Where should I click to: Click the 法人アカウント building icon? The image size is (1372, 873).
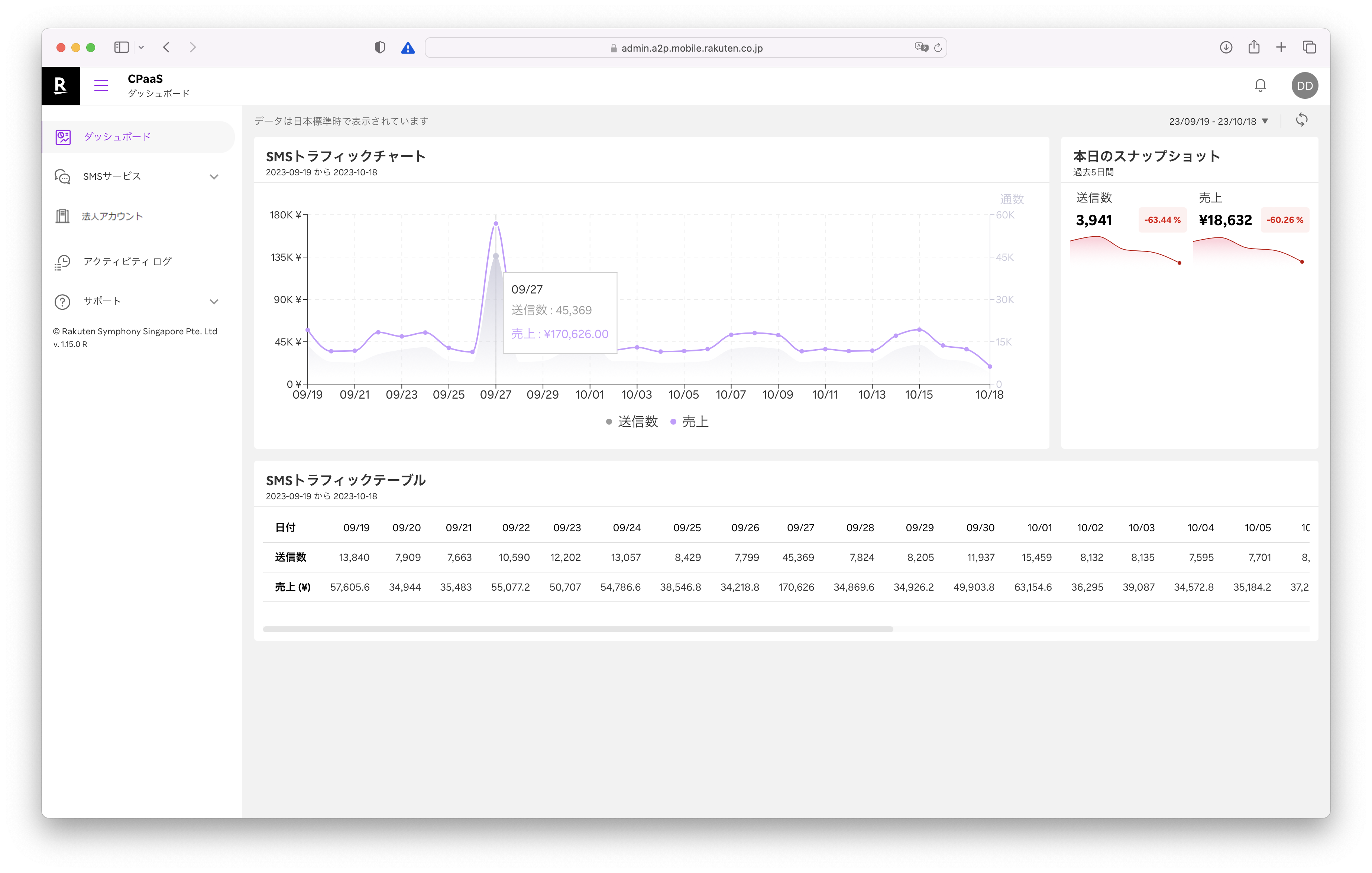[x=62, y=216]
